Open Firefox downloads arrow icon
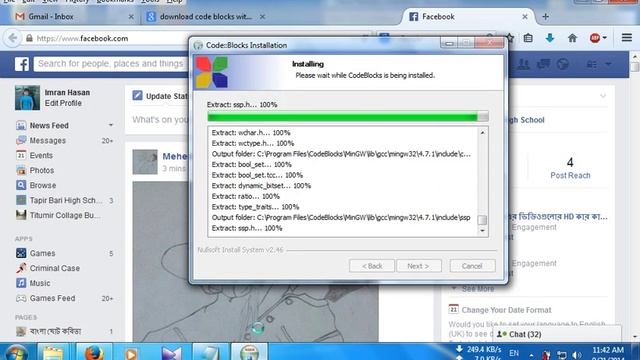Image resolution: width=640 pixels, height=360 pixels. tap(550, 38)
